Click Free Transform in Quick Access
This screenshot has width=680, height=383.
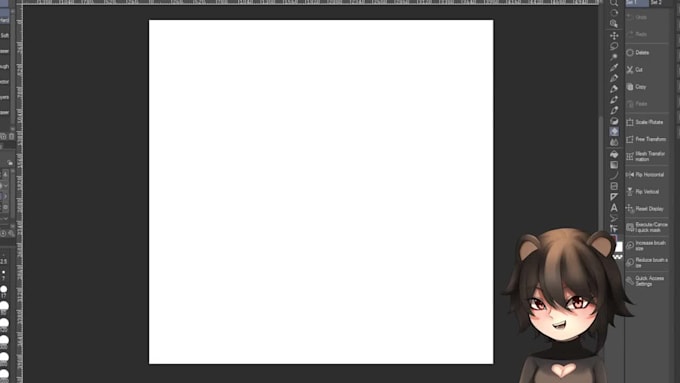point(647,139)
